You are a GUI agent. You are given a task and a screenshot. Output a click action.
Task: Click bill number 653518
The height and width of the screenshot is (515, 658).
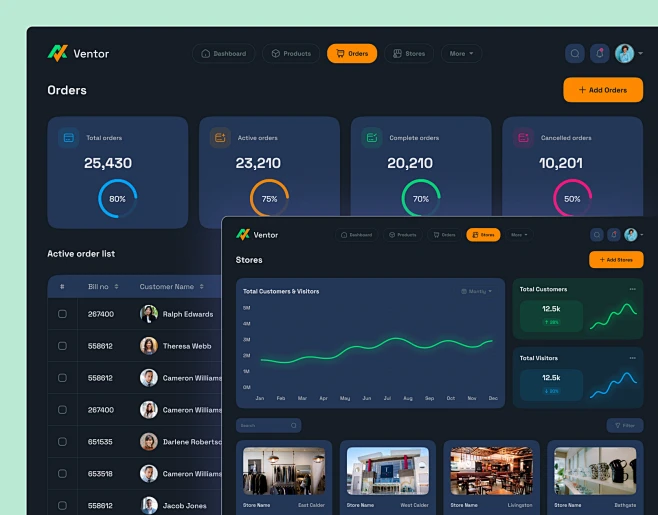(100, 473)
